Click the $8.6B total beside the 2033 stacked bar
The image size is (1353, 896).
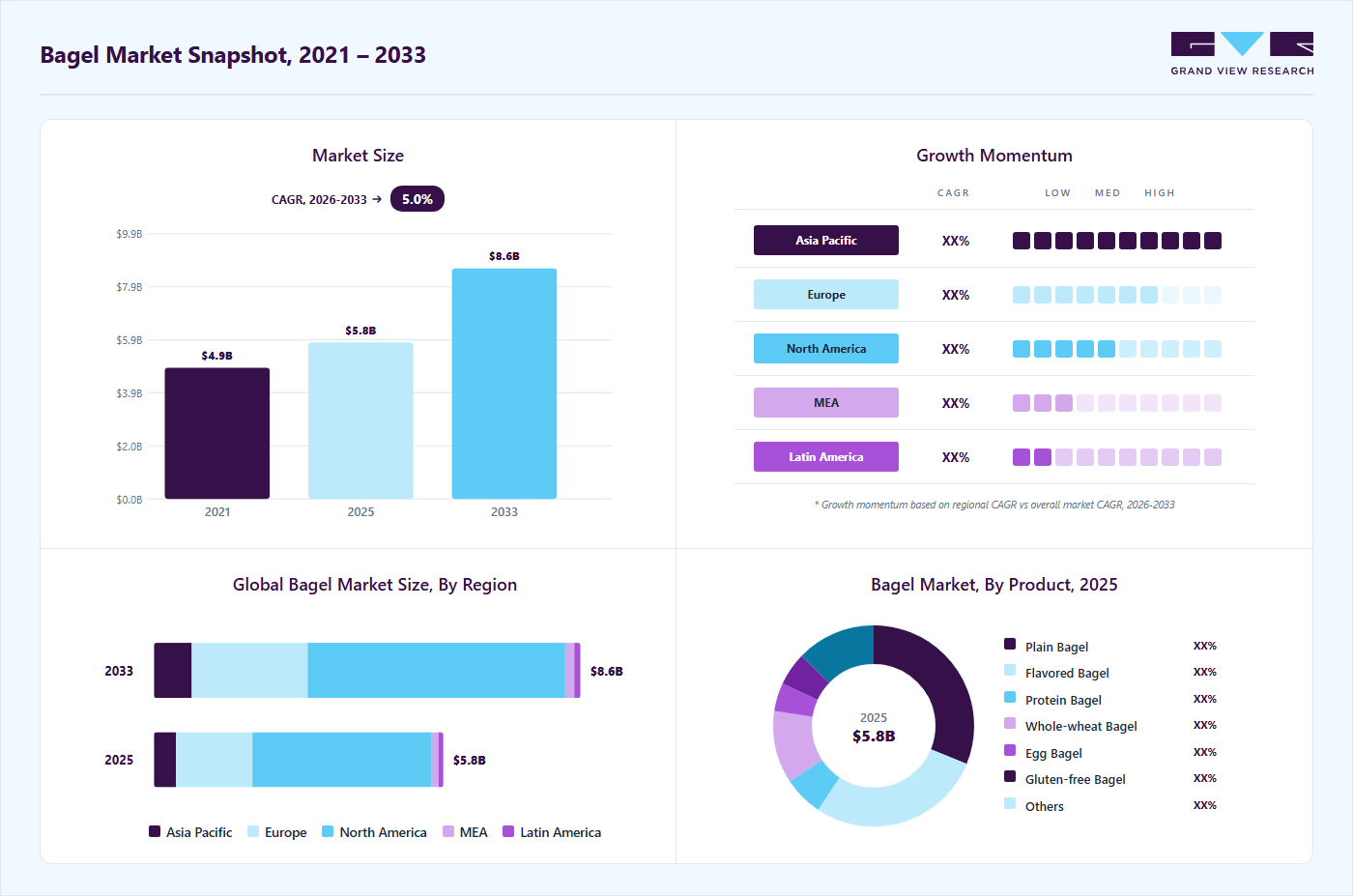coord(607,671)
